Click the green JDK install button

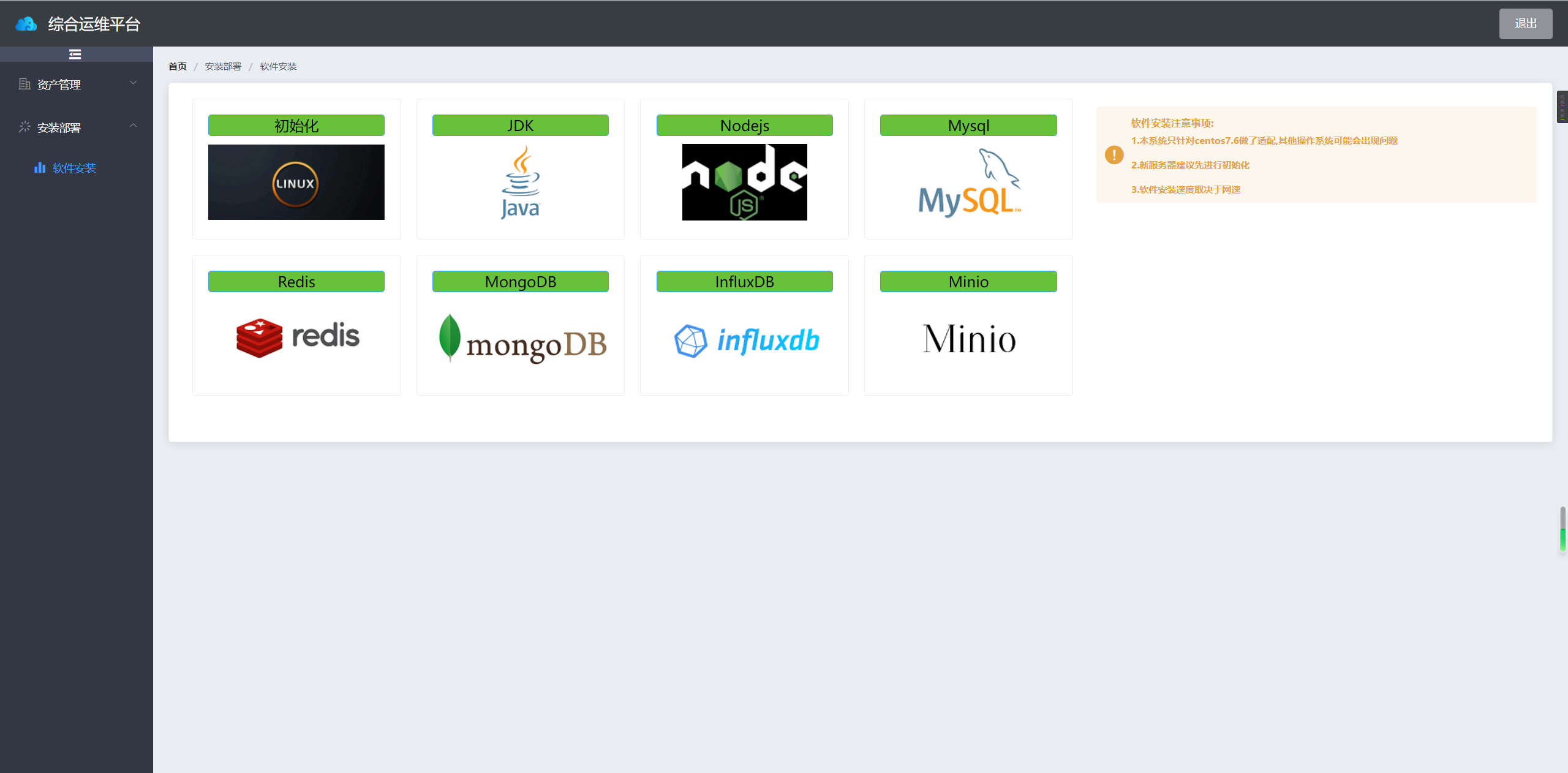pyautogui.click(x=520, y=125)
